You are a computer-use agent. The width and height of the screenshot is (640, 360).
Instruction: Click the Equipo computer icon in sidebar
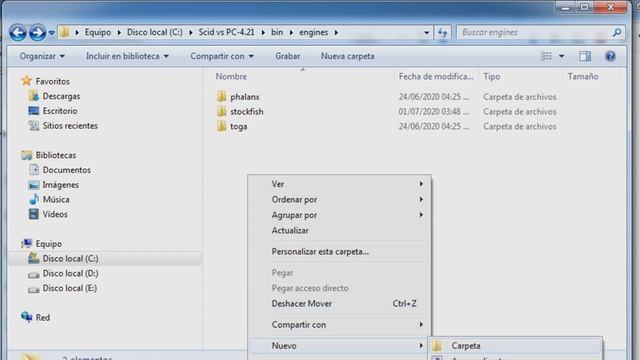click(x=27, y=244)
